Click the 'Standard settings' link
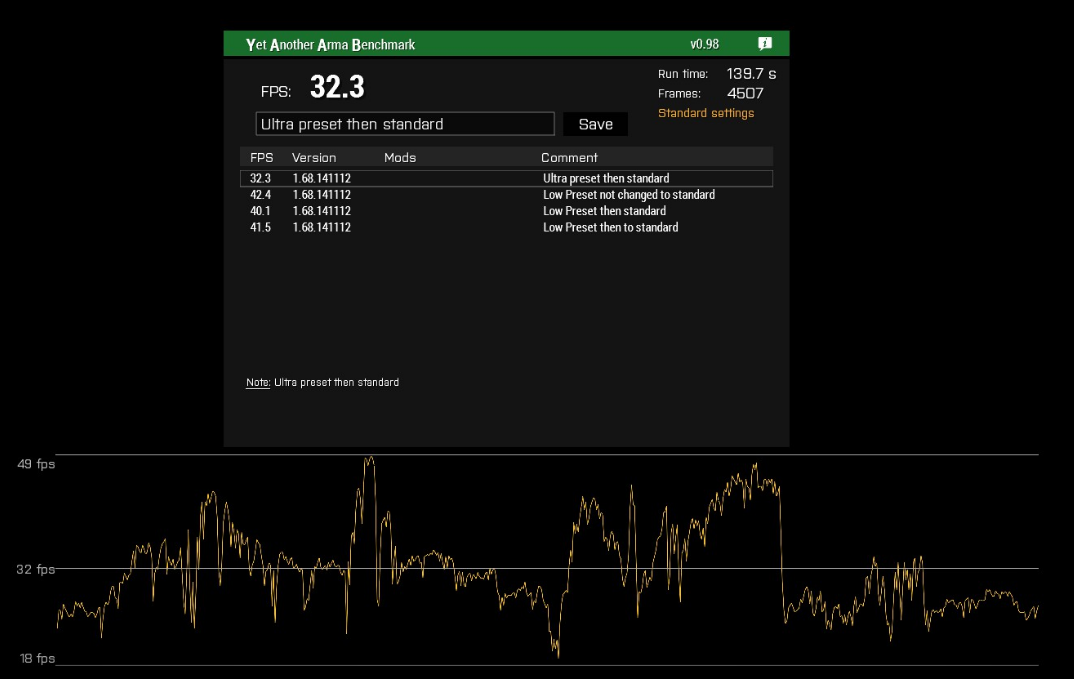1074x679 pixels. tap(705, 113)
